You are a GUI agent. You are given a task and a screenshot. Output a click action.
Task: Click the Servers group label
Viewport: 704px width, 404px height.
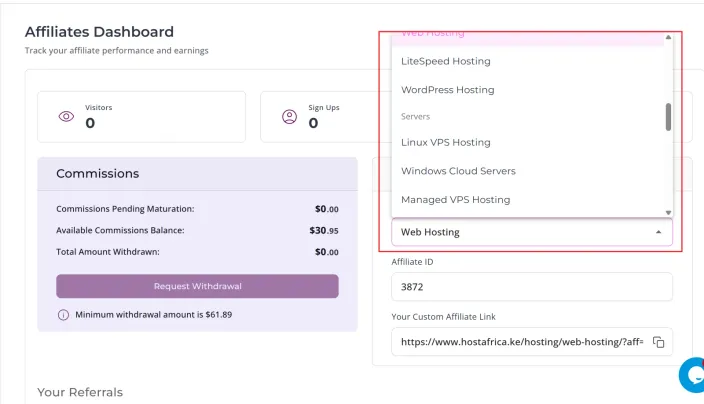415,117
